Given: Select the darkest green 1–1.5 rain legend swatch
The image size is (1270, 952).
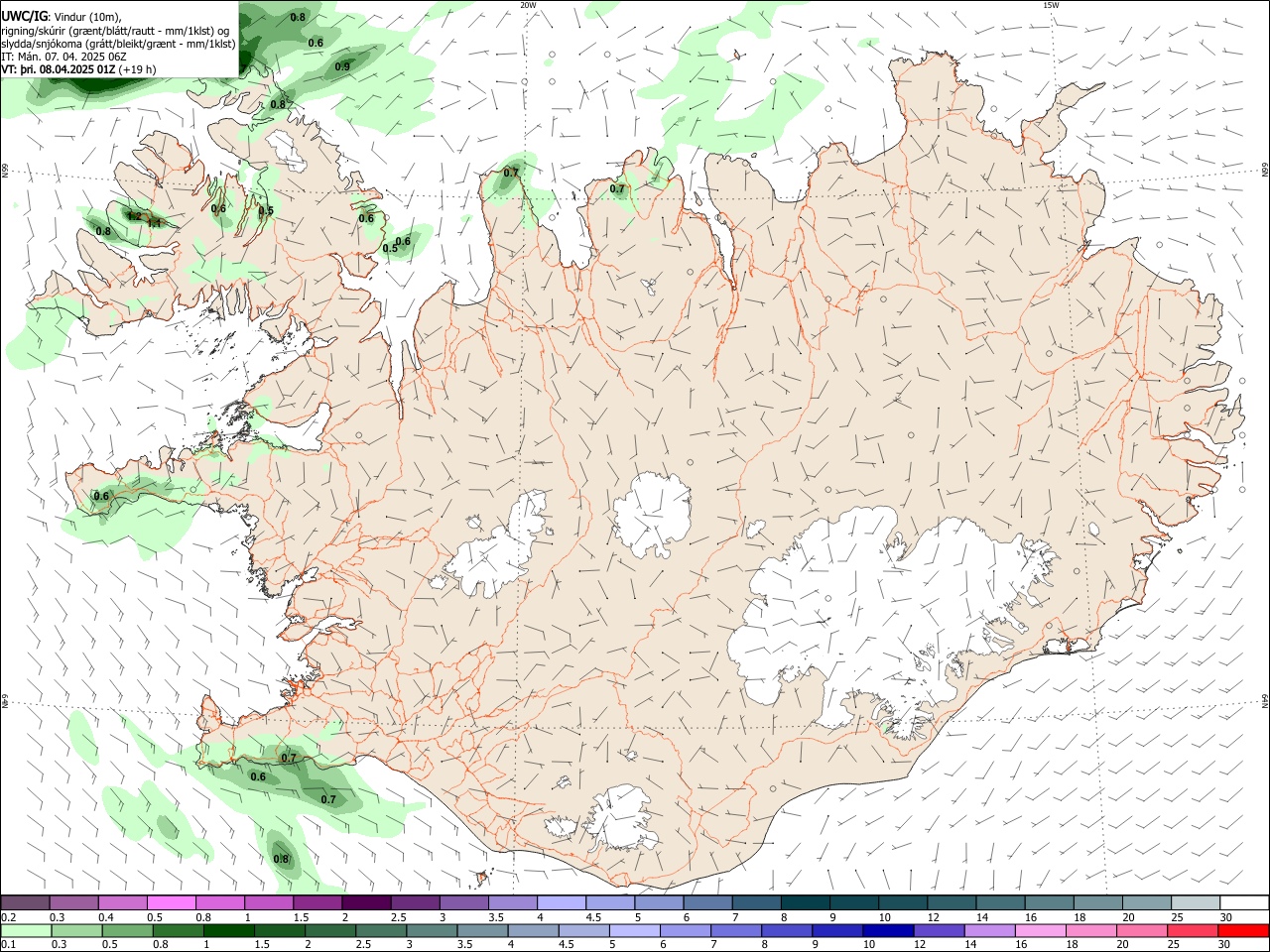Looking at the screenshot, I should [x=229, y=930].
